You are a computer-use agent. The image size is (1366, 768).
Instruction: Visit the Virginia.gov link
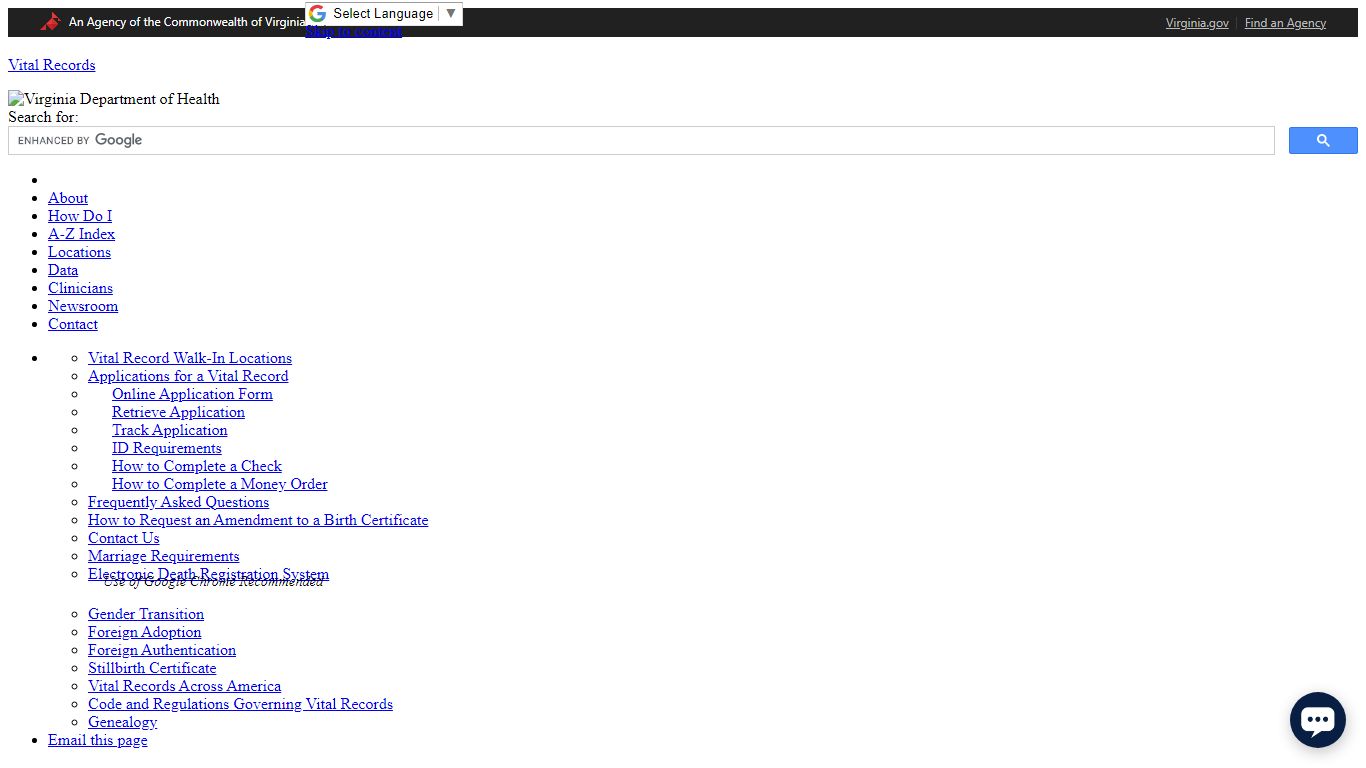[x=1197, y=23]
